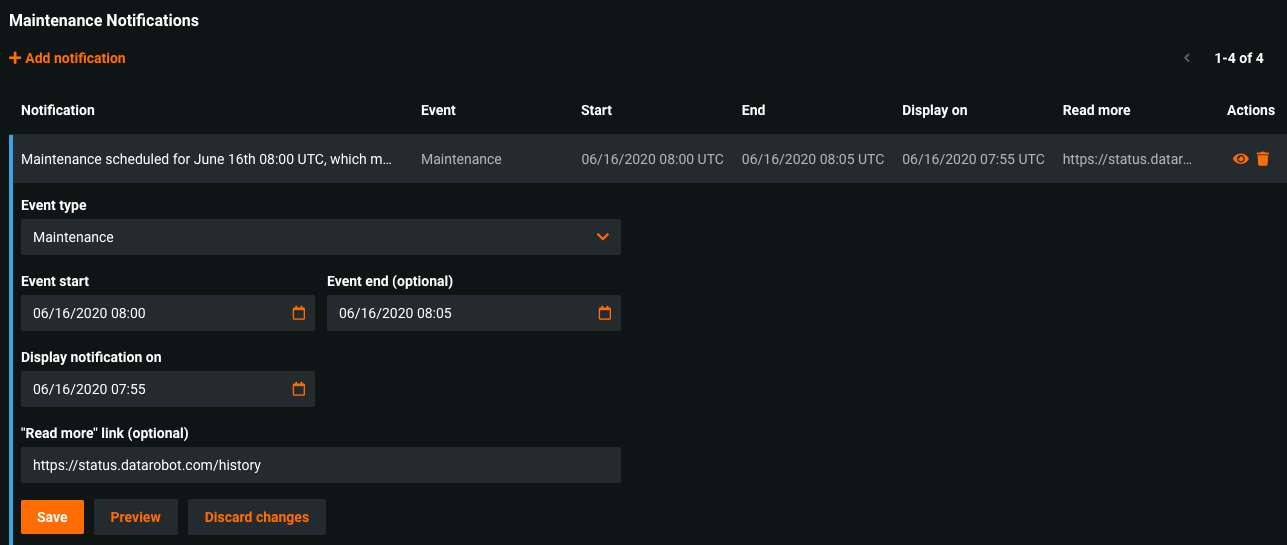Go to the previous page of notifications
1287x545 pixels.
point(1187,58)
